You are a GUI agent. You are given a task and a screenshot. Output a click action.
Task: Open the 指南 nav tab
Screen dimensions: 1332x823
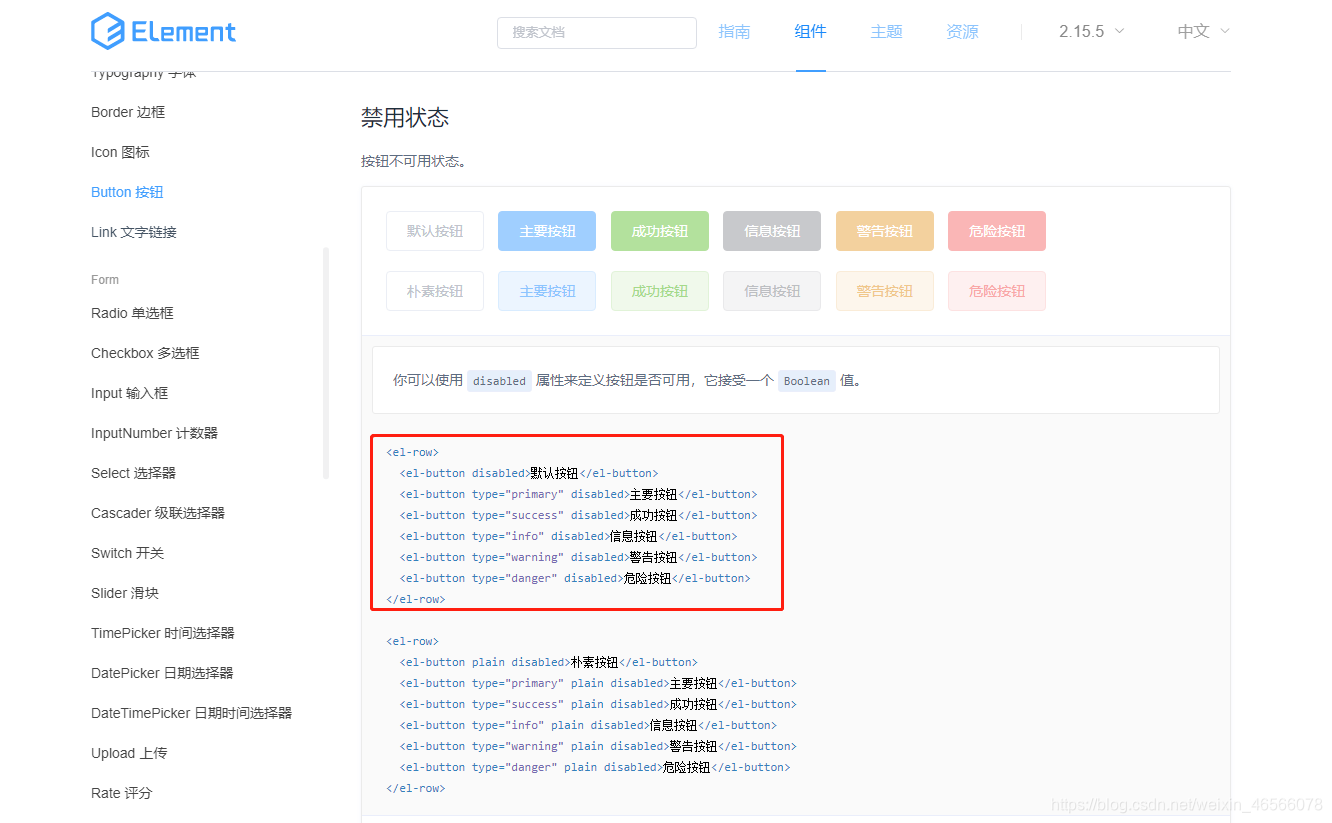click(734, 31)
